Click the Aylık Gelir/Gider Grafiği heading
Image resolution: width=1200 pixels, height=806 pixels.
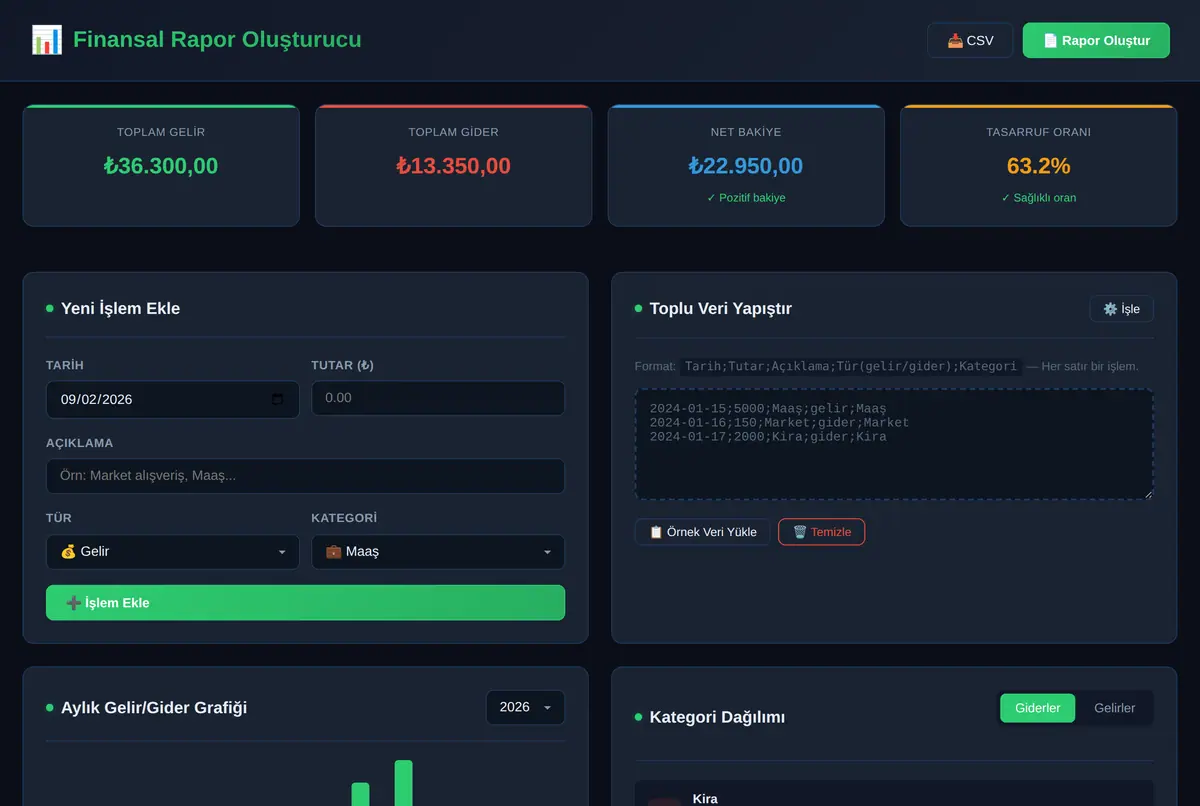tap(154, 708)
